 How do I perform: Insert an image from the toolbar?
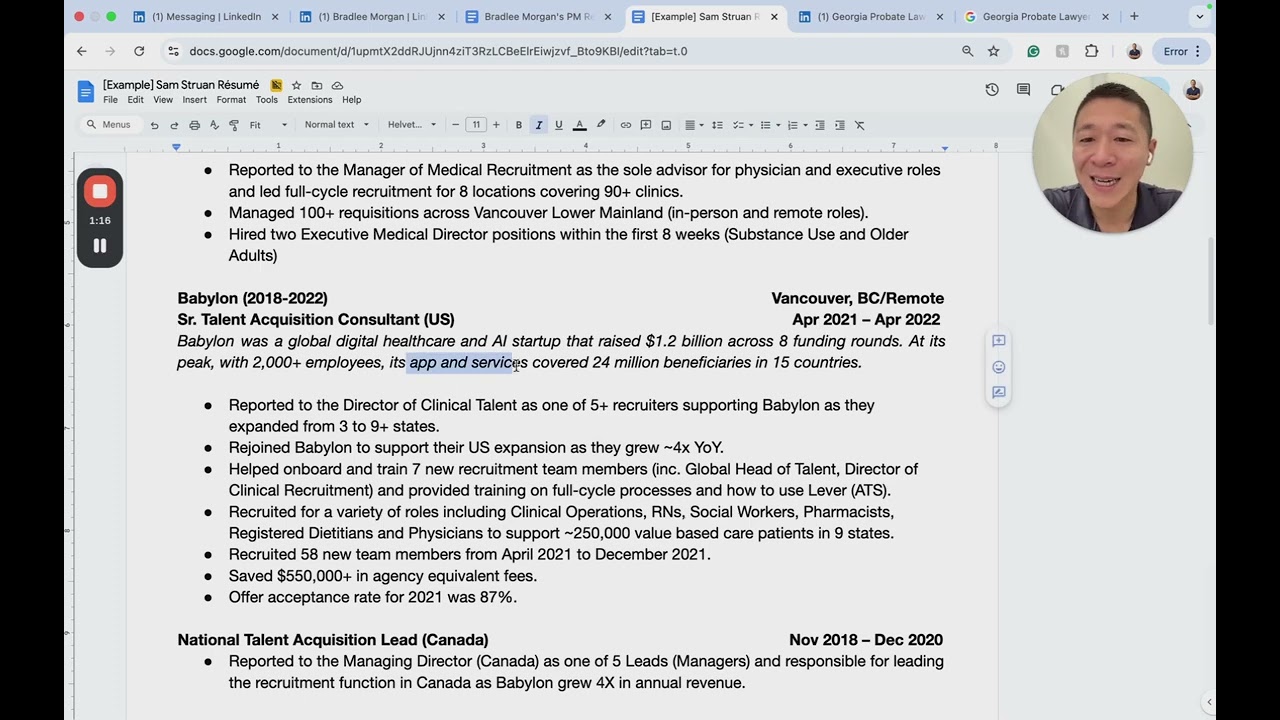pos(666,125)
